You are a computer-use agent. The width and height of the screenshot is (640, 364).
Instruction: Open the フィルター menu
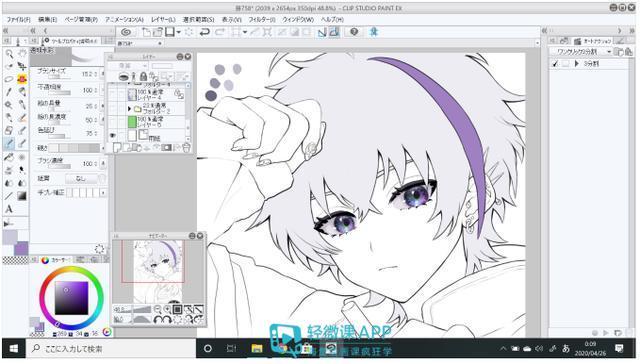point(262,19)
